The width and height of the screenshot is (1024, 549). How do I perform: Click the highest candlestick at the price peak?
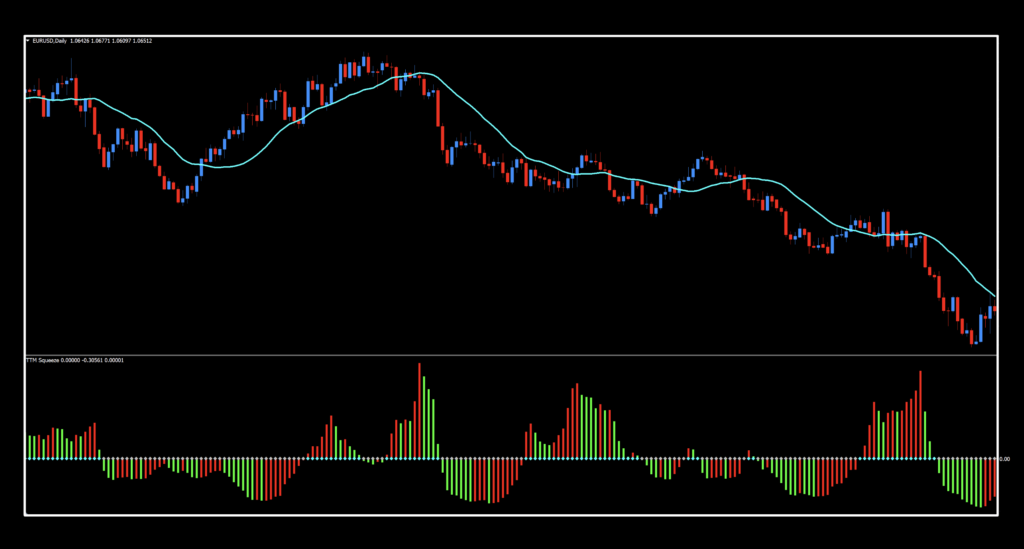[364, 63]
